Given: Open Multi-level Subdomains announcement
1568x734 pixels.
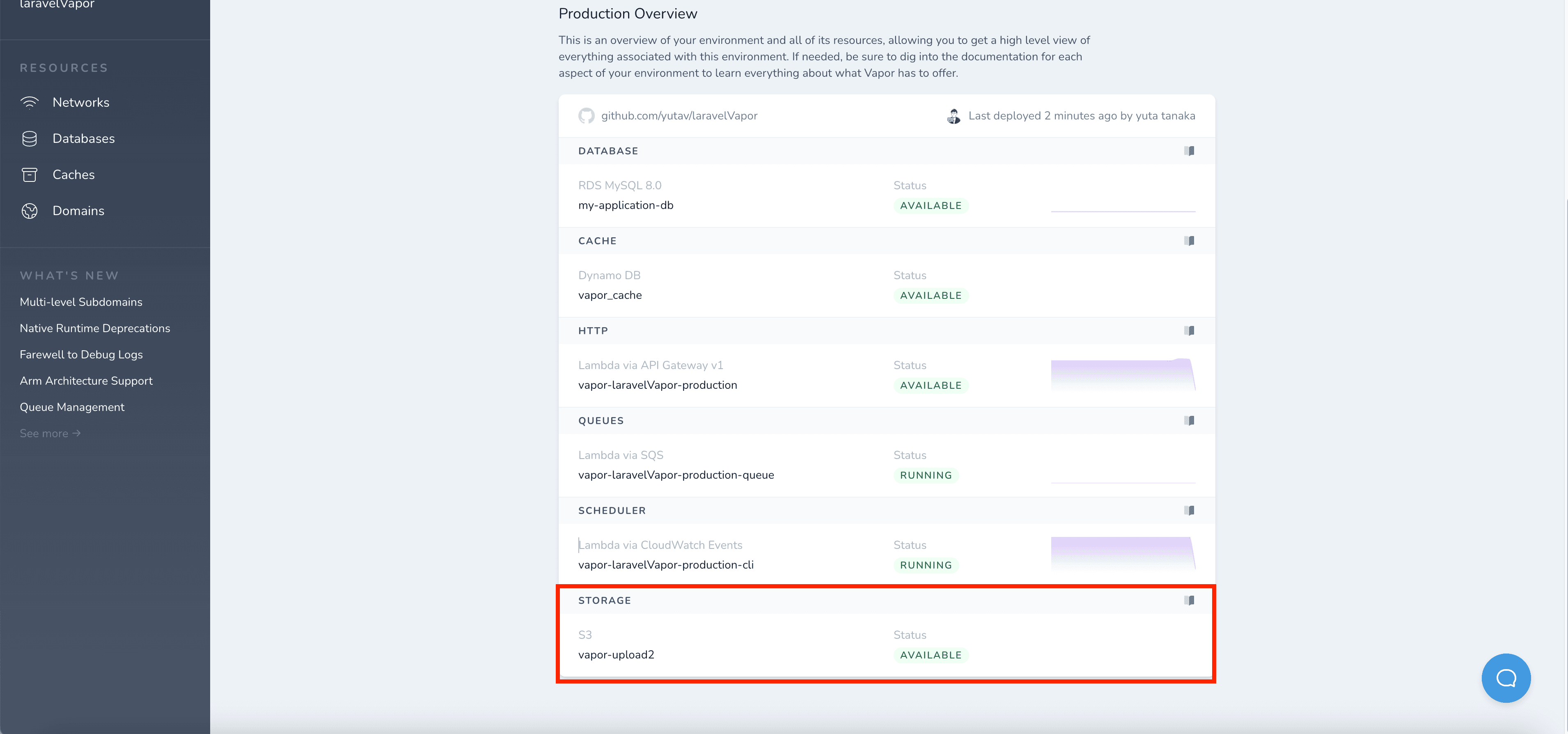Looking at the screenshot, I should point(81,302).
